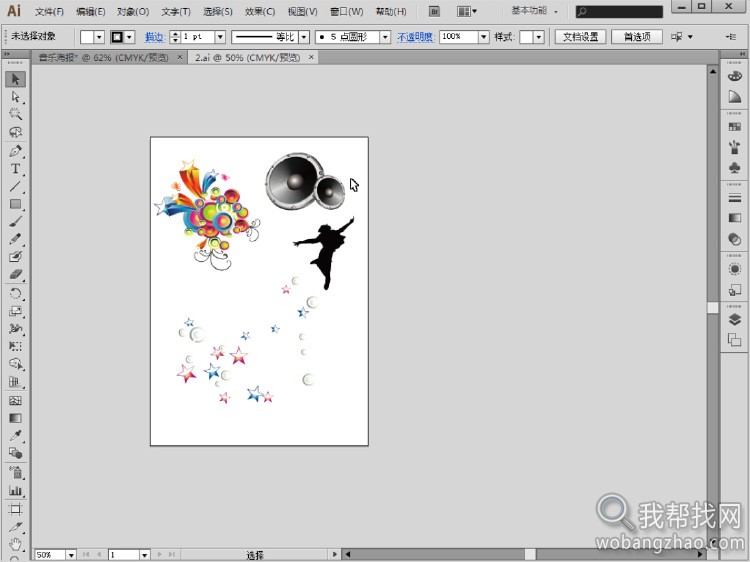Image resolution: width=750 pixels, height=562 pixels.
Task: Open the 不透明度 transparency link
Action: click(415, 37)
